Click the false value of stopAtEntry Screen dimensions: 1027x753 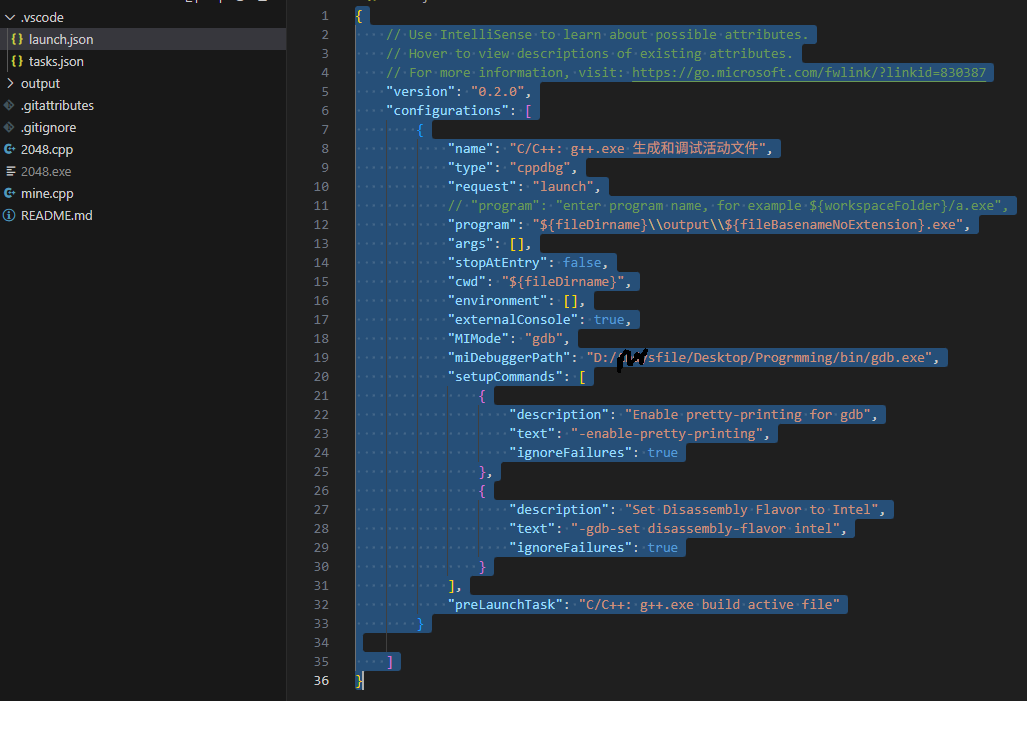click(582, 263)
